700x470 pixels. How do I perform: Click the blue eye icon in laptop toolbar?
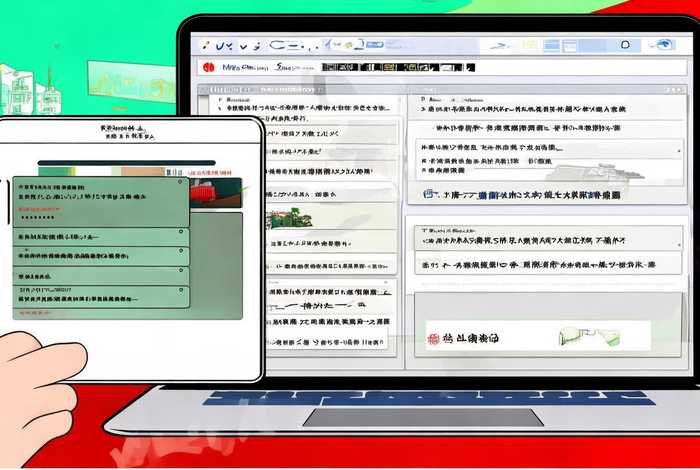tap(663, 45)
